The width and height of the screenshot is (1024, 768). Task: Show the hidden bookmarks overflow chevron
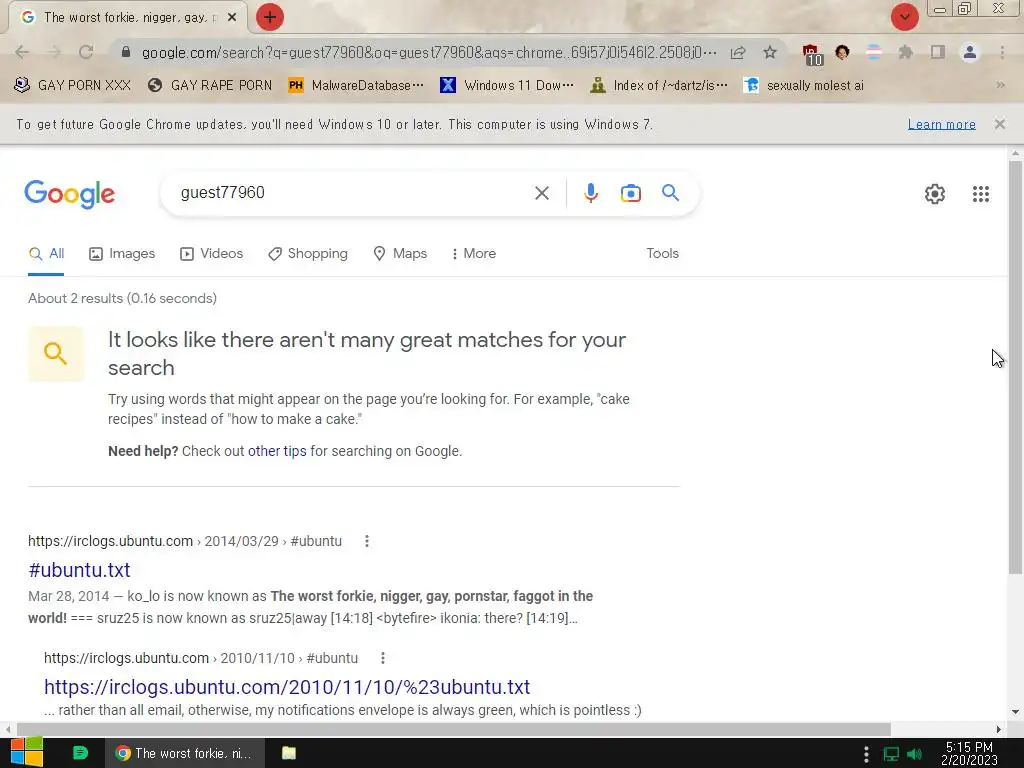coord(1000,85)
